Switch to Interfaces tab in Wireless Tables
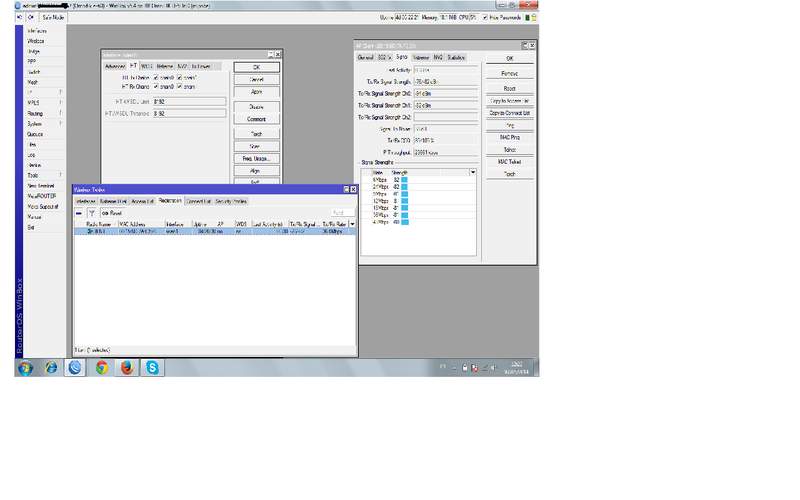Viewport: 800px width, 500px height. tap(86, 202)
